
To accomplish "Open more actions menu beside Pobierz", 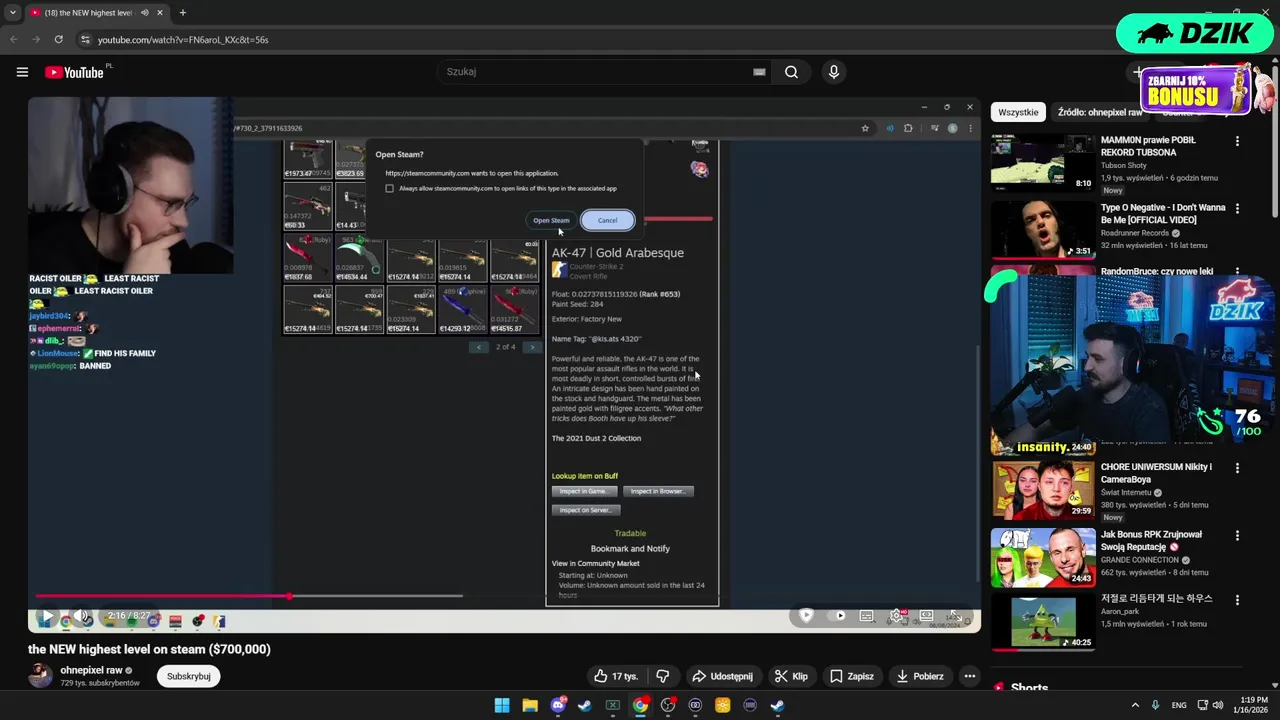I will tap(969, 676).
